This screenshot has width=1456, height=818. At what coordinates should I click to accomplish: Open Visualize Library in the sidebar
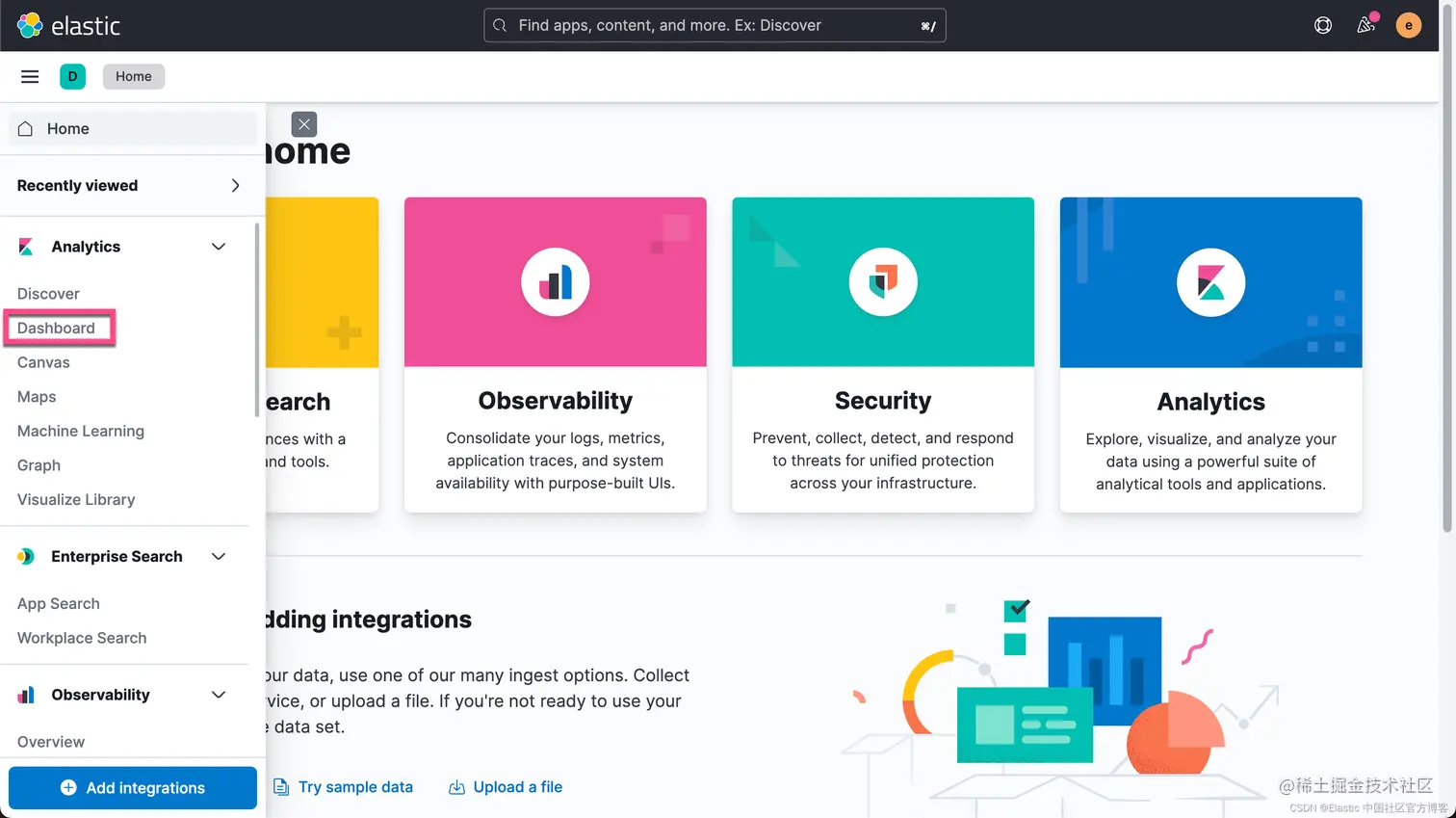pos(76,499)
